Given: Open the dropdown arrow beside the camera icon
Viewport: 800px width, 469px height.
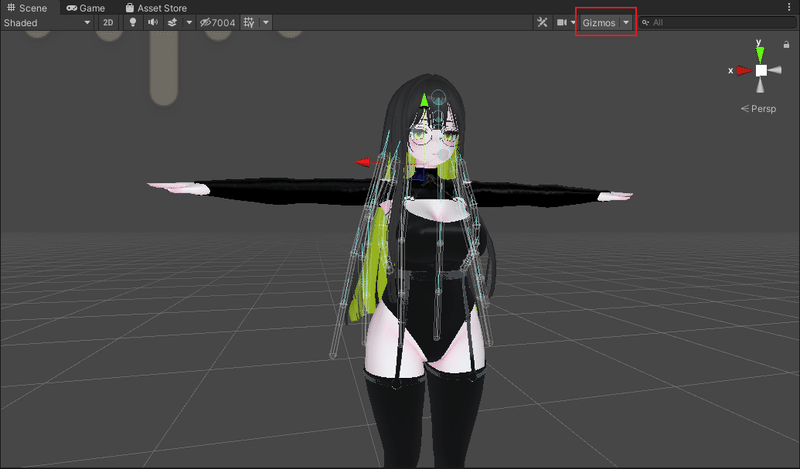Looking at the screenshot, I should (x=573, y=22).
